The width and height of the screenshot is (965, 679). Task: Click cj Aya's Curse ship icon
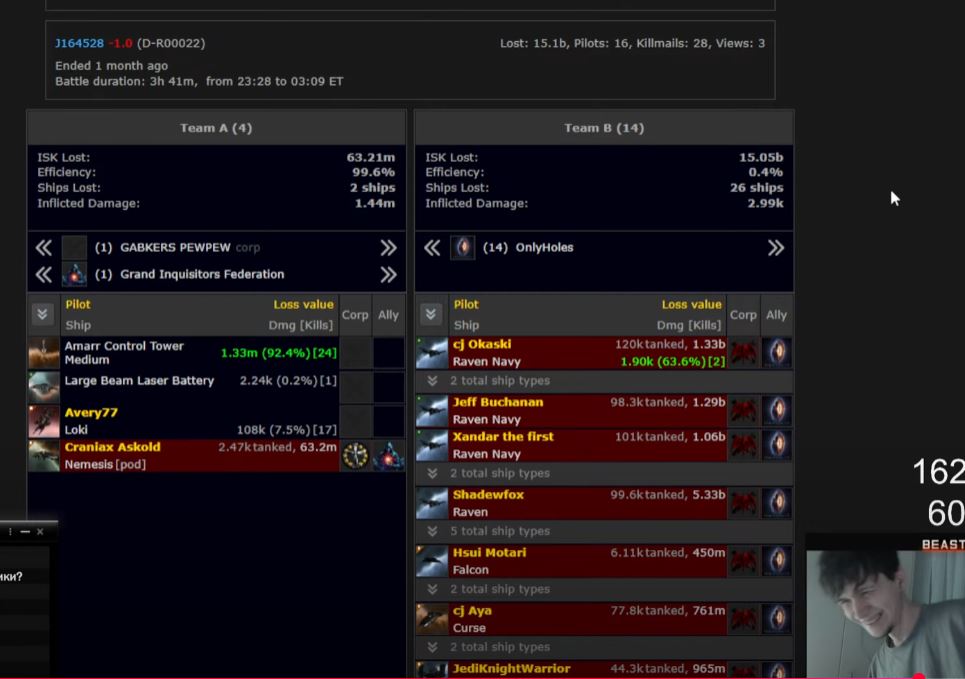[x=433, y=619]
